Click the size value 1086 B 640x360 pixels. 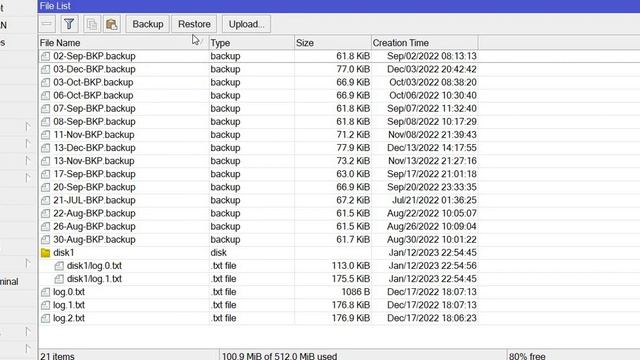point(356,292)
